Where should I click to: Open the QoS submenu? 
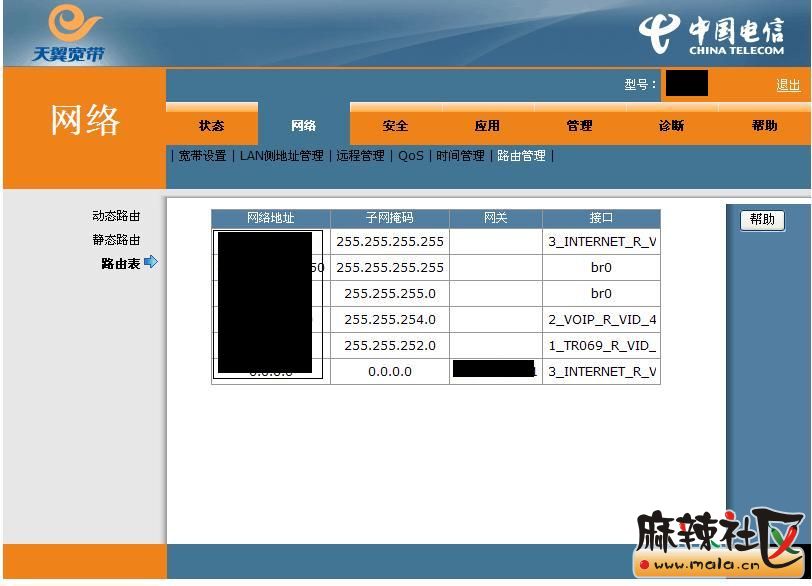click(411, 156)
